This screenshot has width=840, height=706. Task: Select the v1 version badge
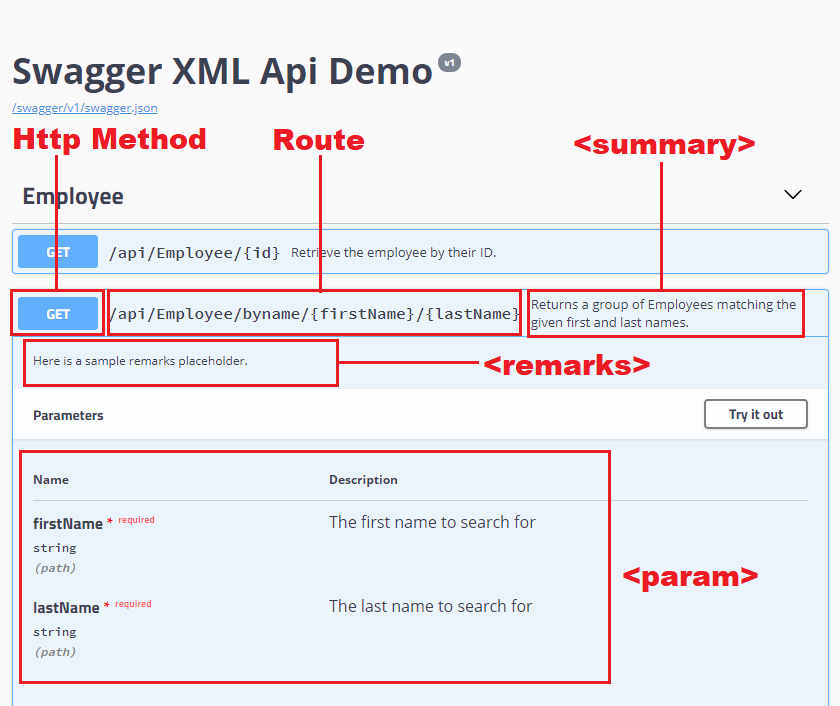click(x=449, y=62)
